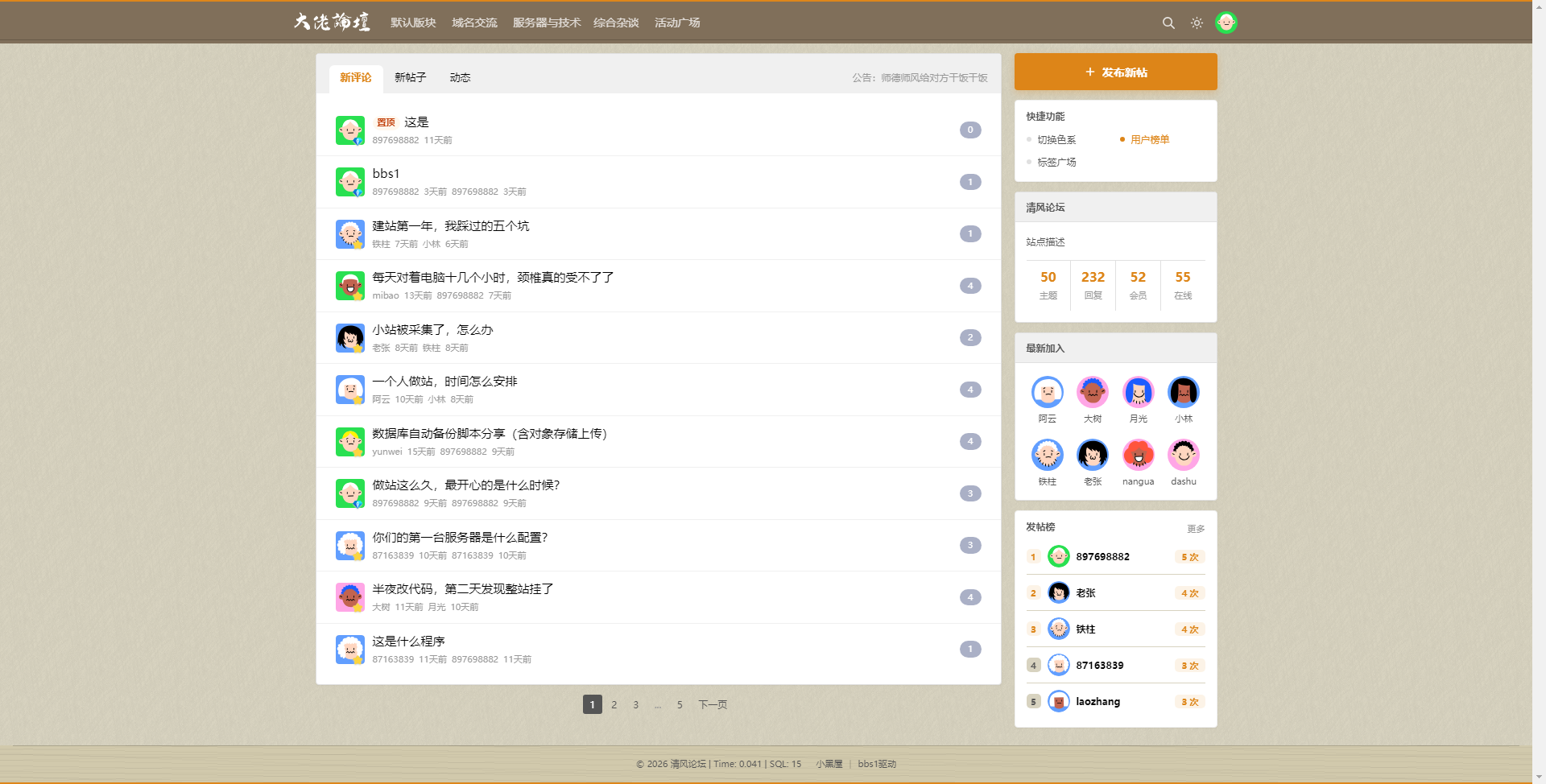Open dashu avatar in 最新加入

coord(1183,455)
